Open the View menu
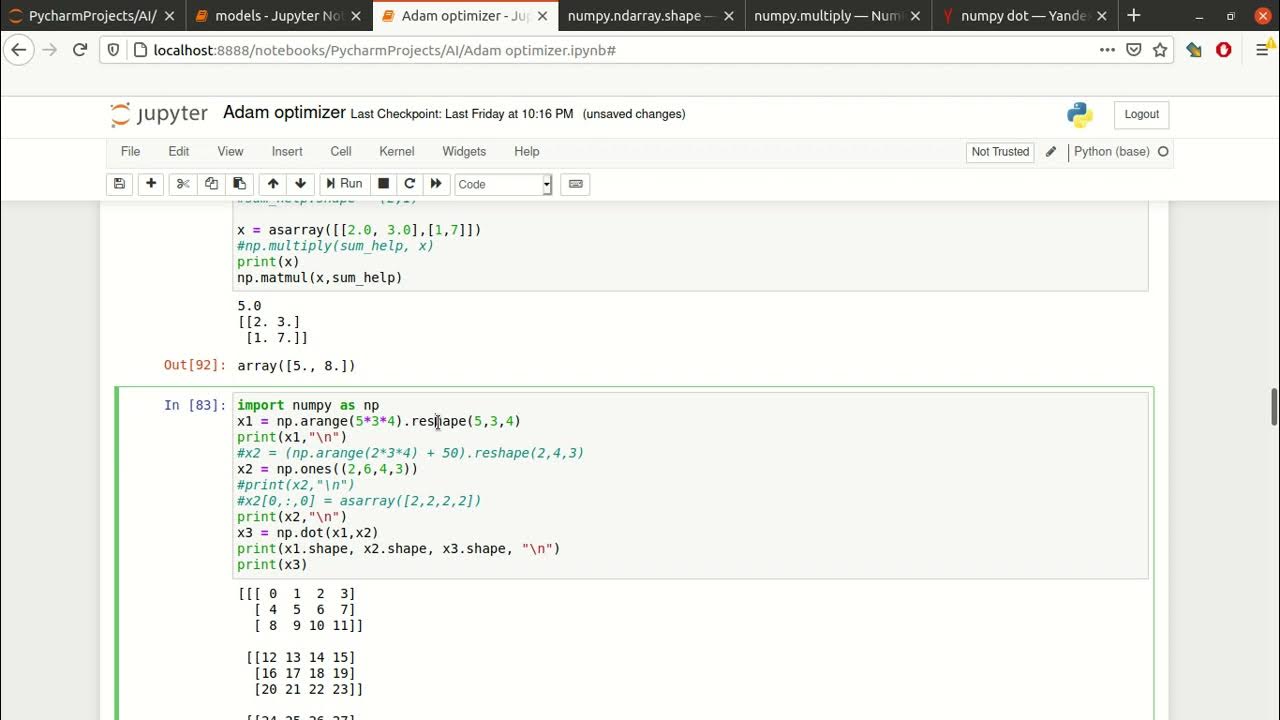The image size is (1280, 720). click(230, 152)
